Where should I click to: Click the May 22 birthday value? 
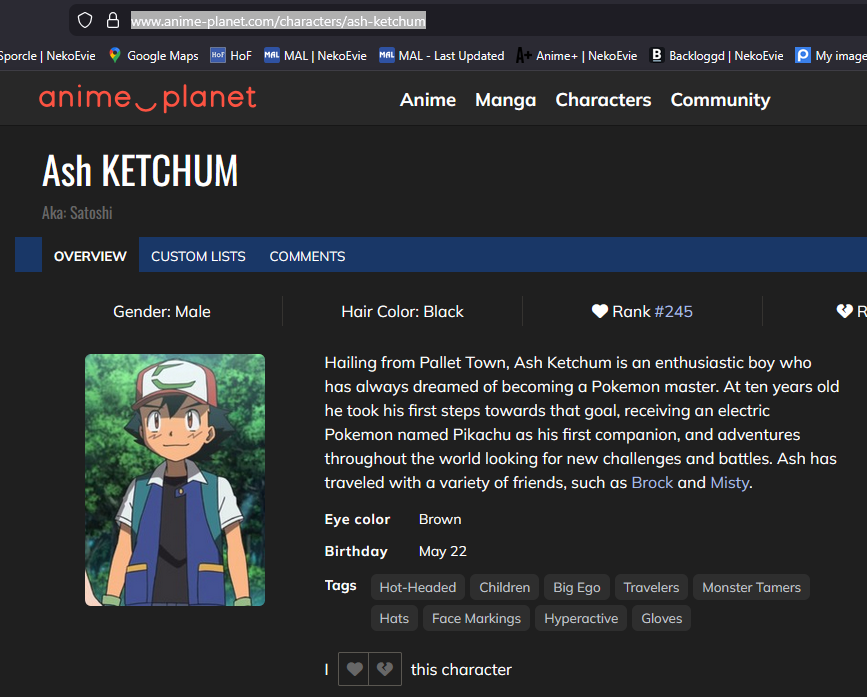tap(443, 552)
